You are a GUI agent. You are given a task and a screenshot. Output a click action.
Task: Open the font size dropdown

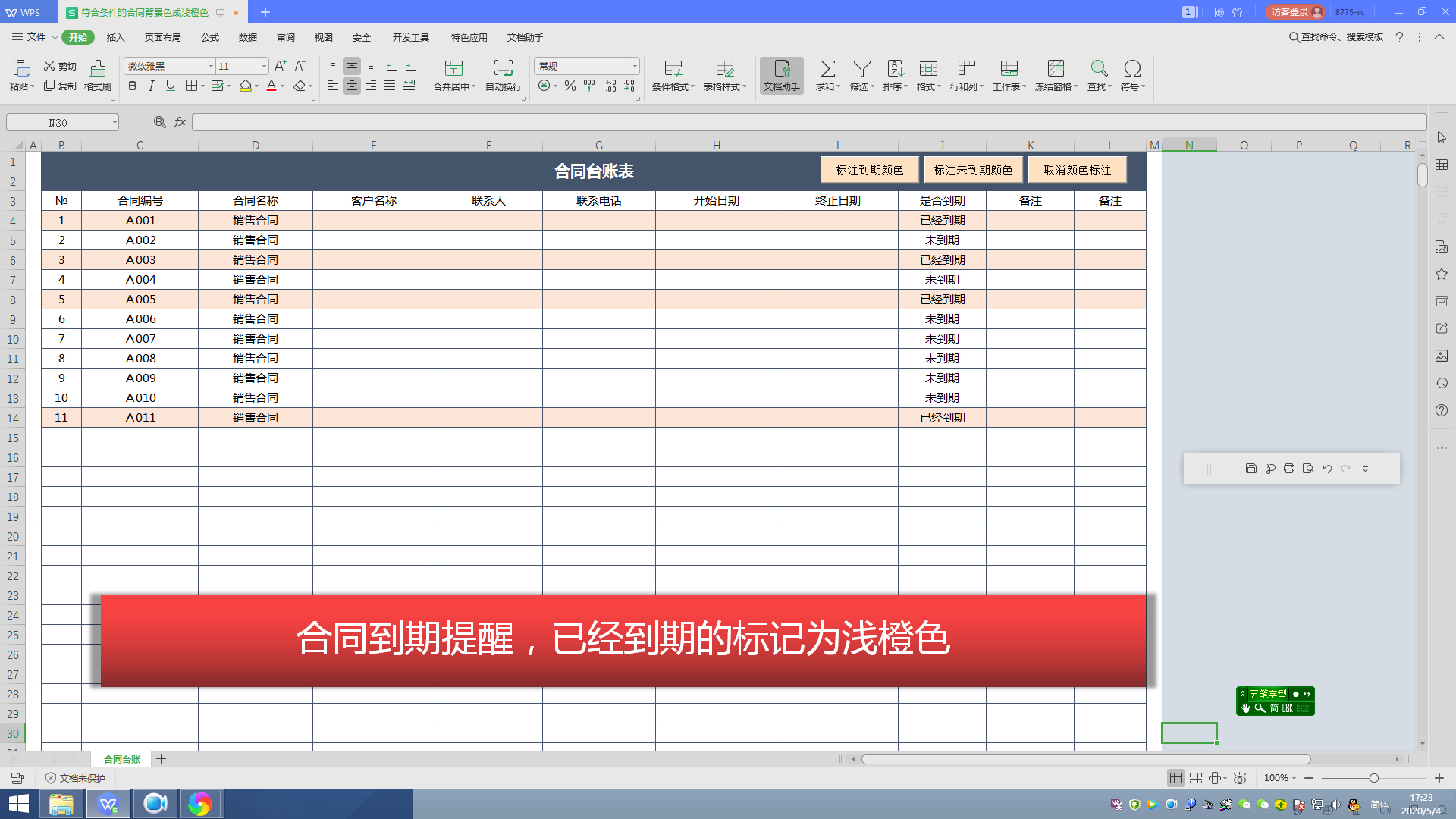tap(264, 67)
